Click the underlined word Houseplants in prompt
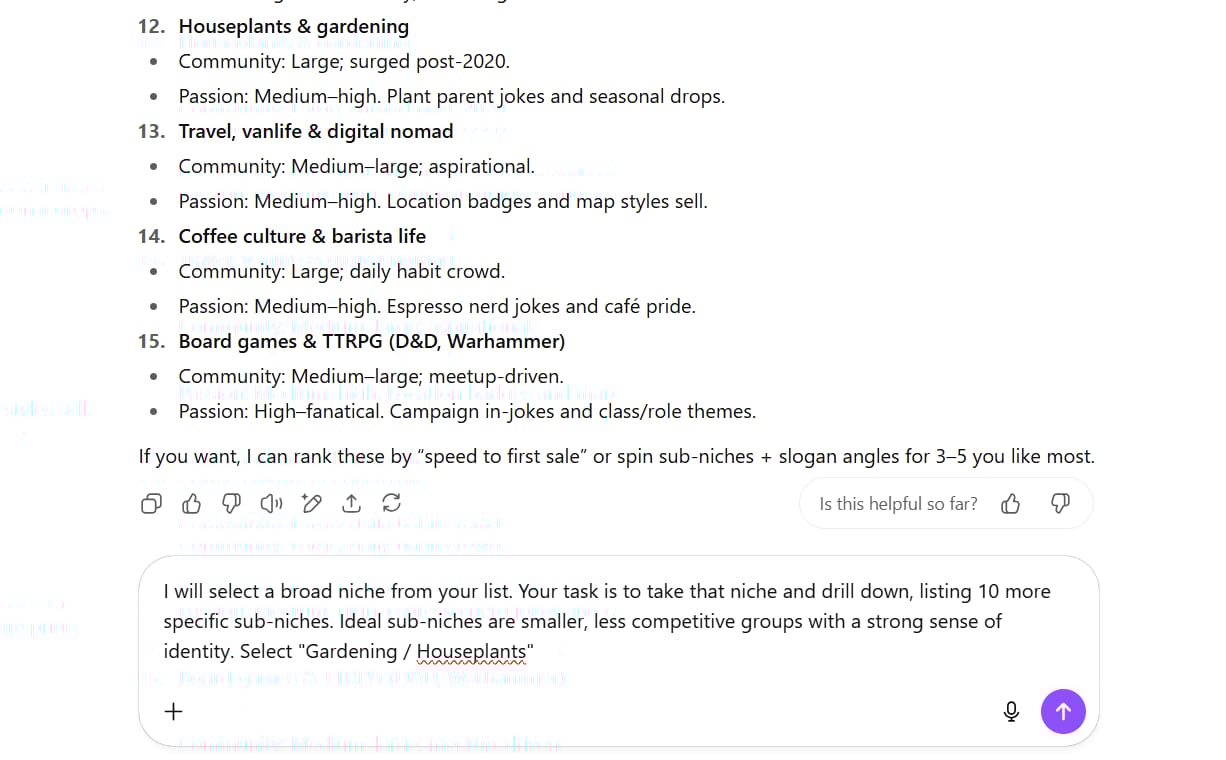Viewport: 1226px width, 760px height. [470, 652]
